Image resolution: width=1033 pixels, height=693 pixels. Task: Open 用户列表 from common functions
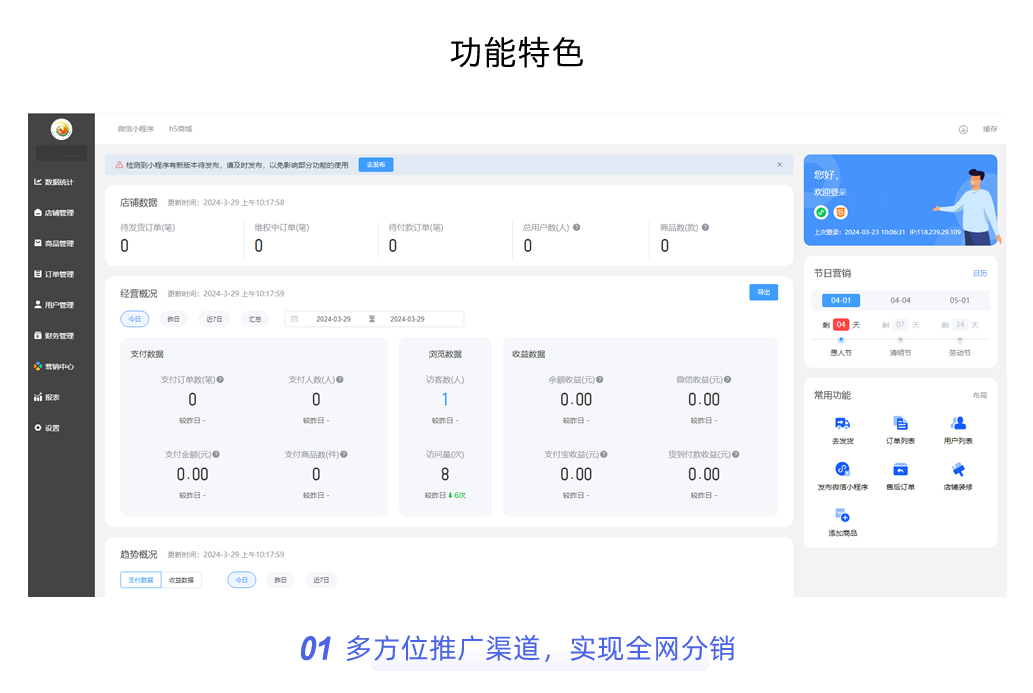click(958, 424)
